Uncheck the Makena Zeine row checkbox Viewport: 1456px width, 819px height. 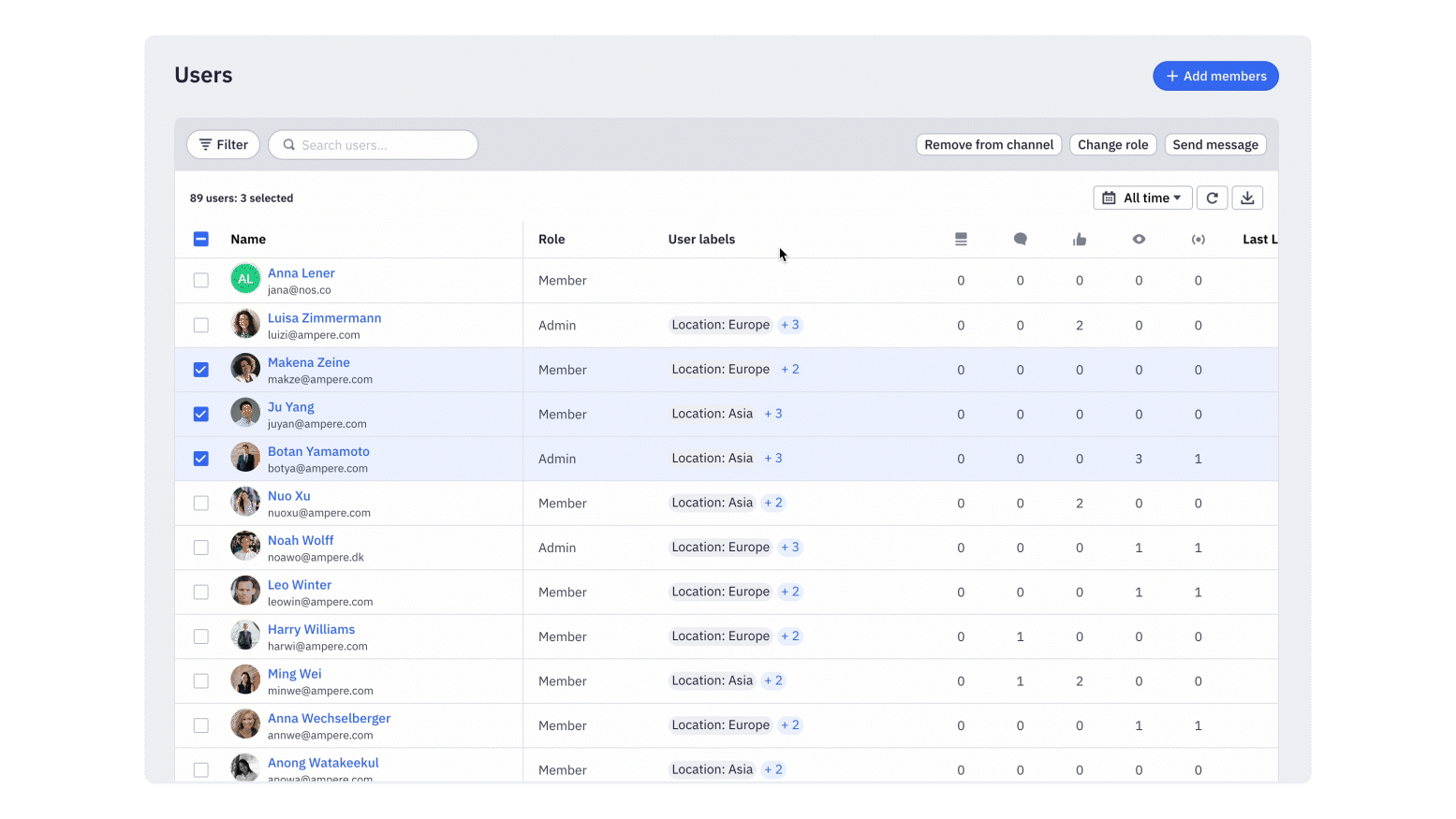tap(201, 370)
